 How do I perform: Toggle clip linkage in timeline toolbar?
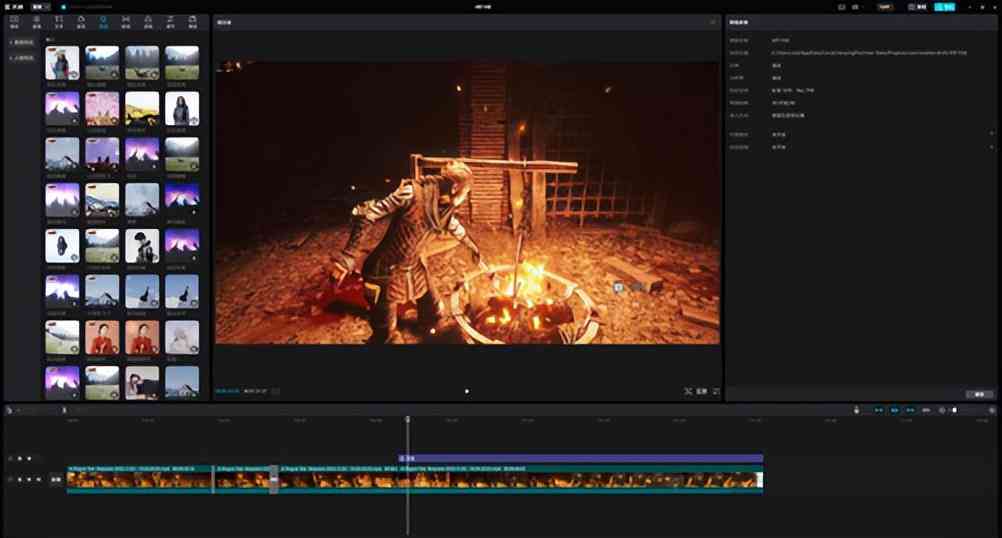coord(910,410)
